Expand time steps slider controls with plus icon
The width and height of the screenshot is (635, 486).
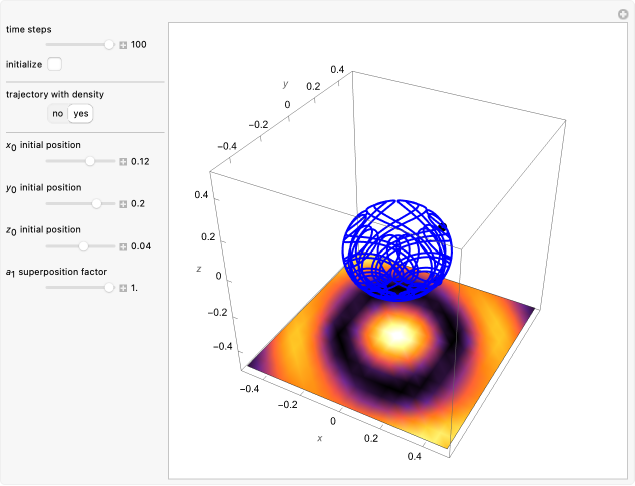[x=123, y=45]
